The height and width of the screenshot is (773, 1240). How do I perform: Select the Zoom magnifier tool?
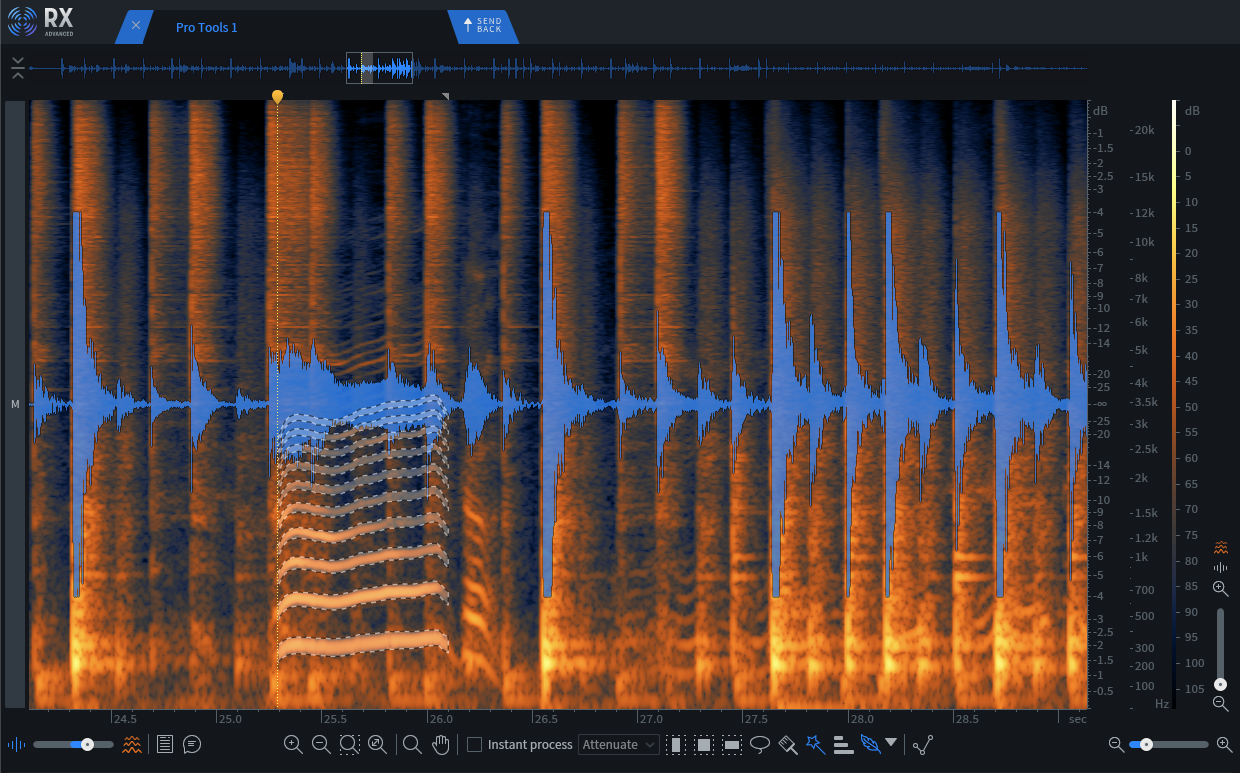pyautogui.click(x=412, y=744)
